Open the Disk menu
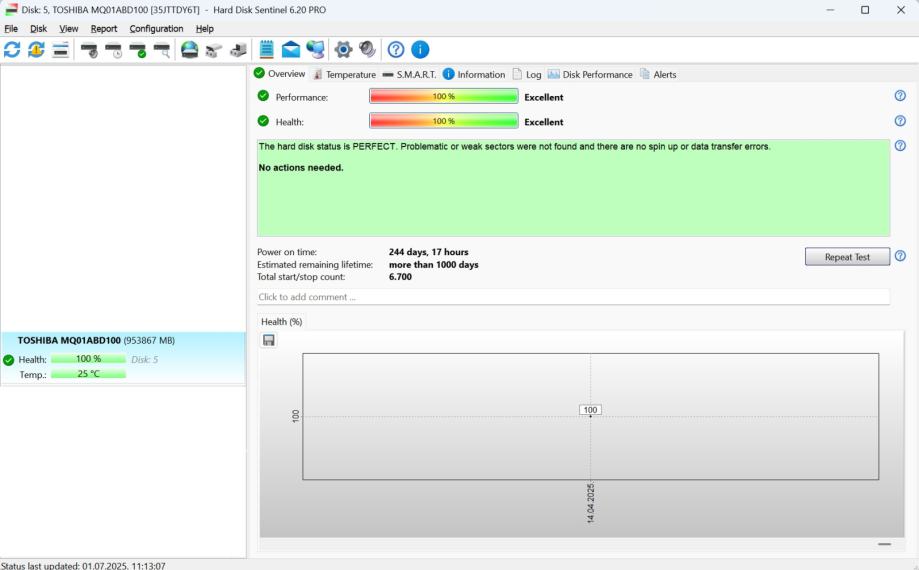919x570 pixels. tap(39, 29)
